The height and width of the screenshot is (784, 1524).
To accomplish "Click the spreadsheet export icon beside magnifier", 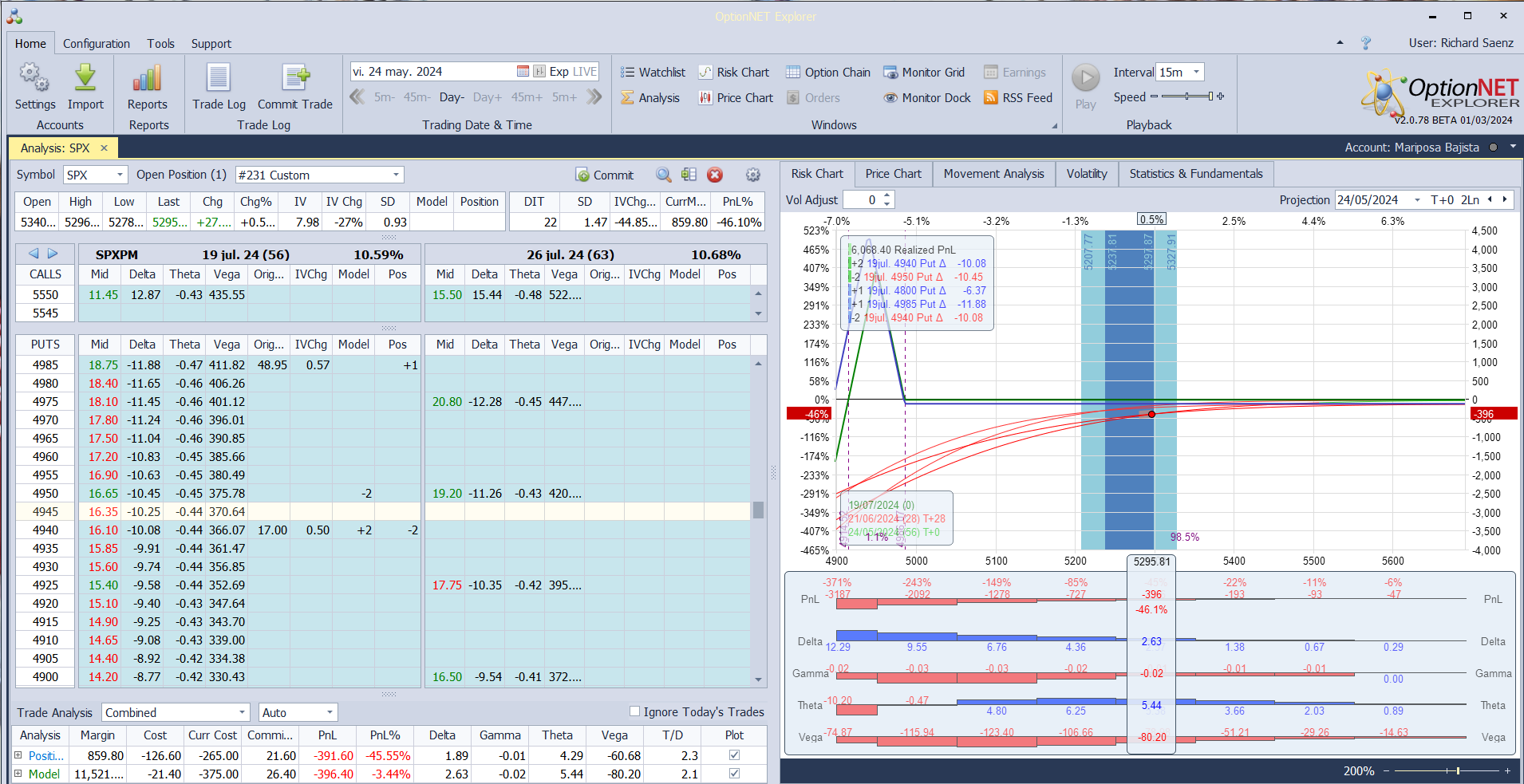I will pyautogui.click(x=689, y=175).
